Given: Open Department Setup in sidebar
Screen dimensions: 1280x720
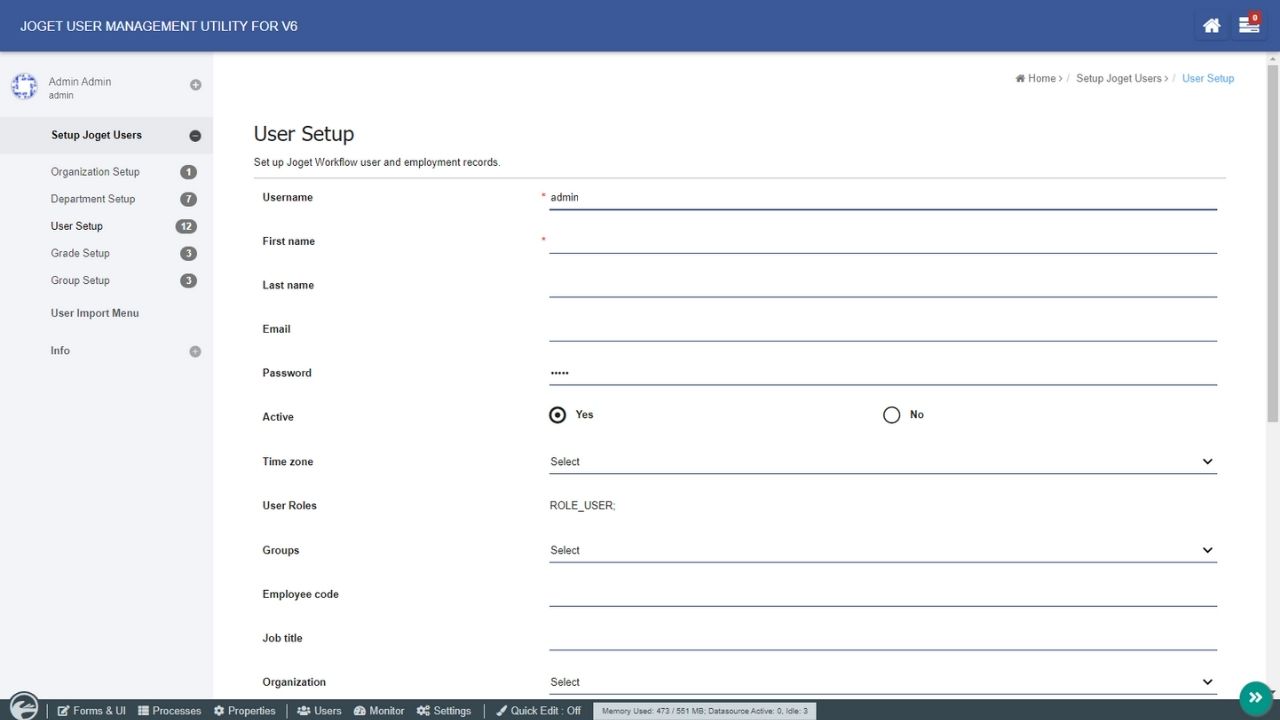Looking at the screenshot, I should (93, 199).
